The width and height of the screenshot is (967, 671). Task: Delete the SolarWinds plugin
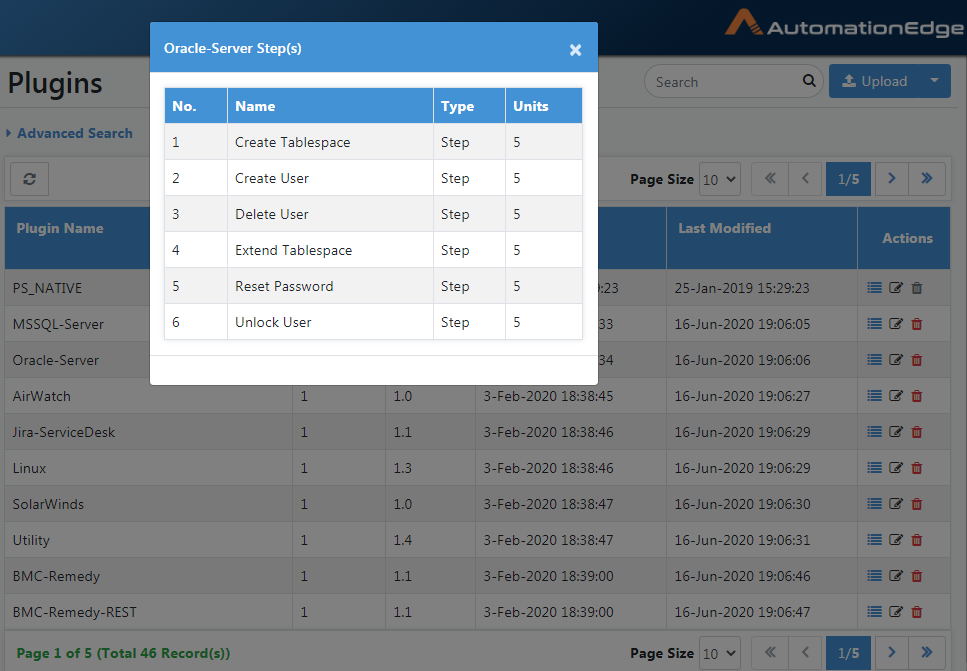tap(917, 504)
